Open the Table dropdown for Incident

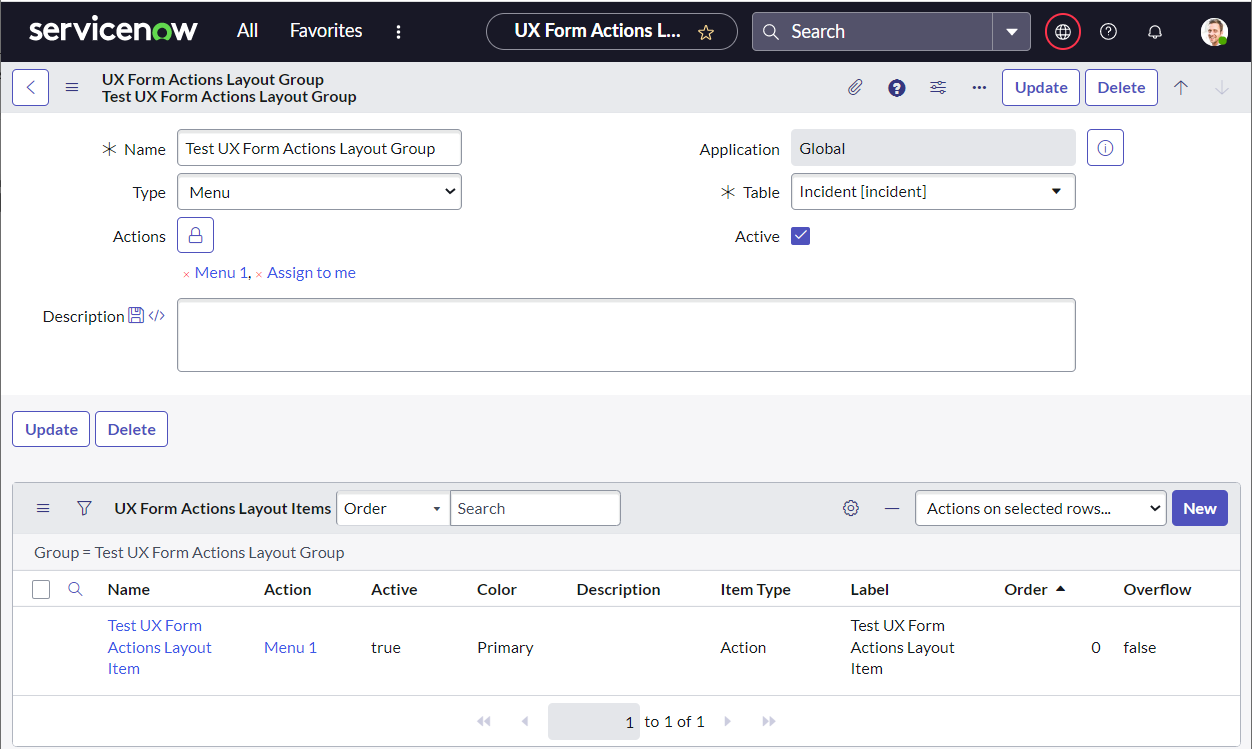pyautogui.click(x=933, y=191)
